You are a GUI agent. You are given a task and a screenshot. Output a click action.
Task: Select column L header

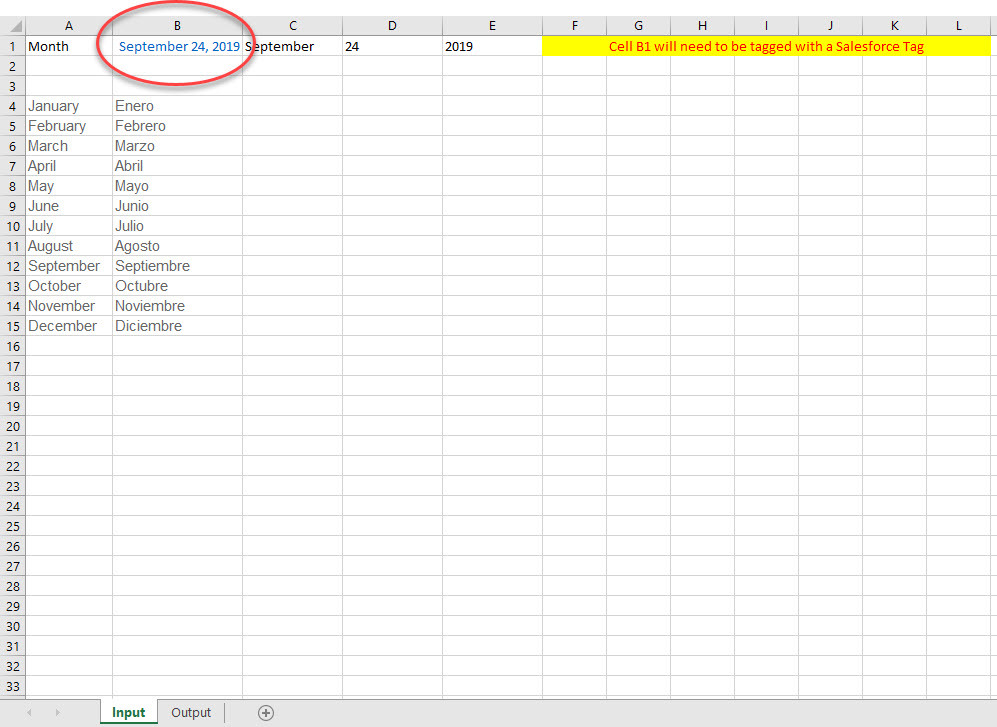pos(959,26)
